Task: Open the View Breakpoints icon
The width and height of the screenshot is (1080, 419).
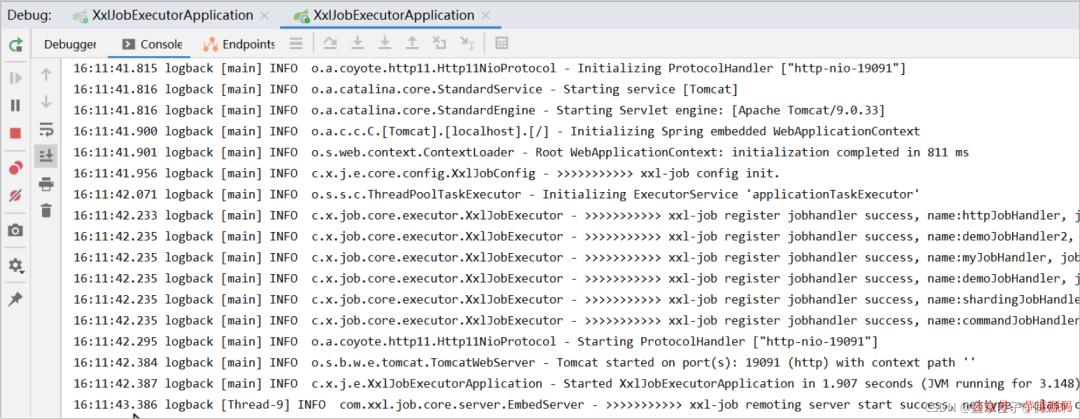Action: tap(16, 169)
